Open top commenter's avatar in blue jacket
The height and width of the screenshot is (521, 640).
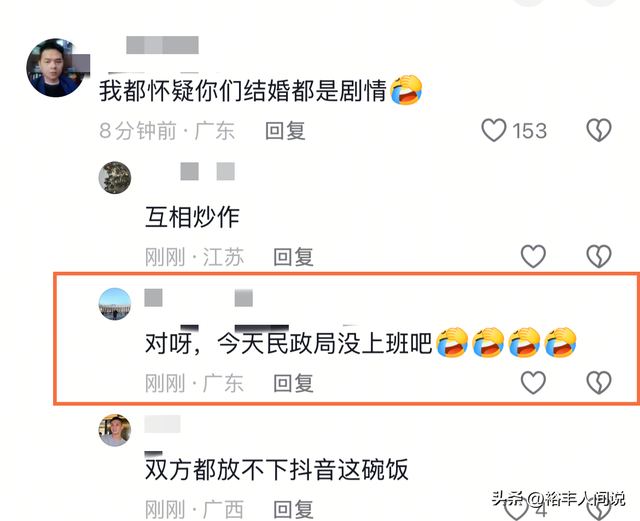[x=56, y=68]
